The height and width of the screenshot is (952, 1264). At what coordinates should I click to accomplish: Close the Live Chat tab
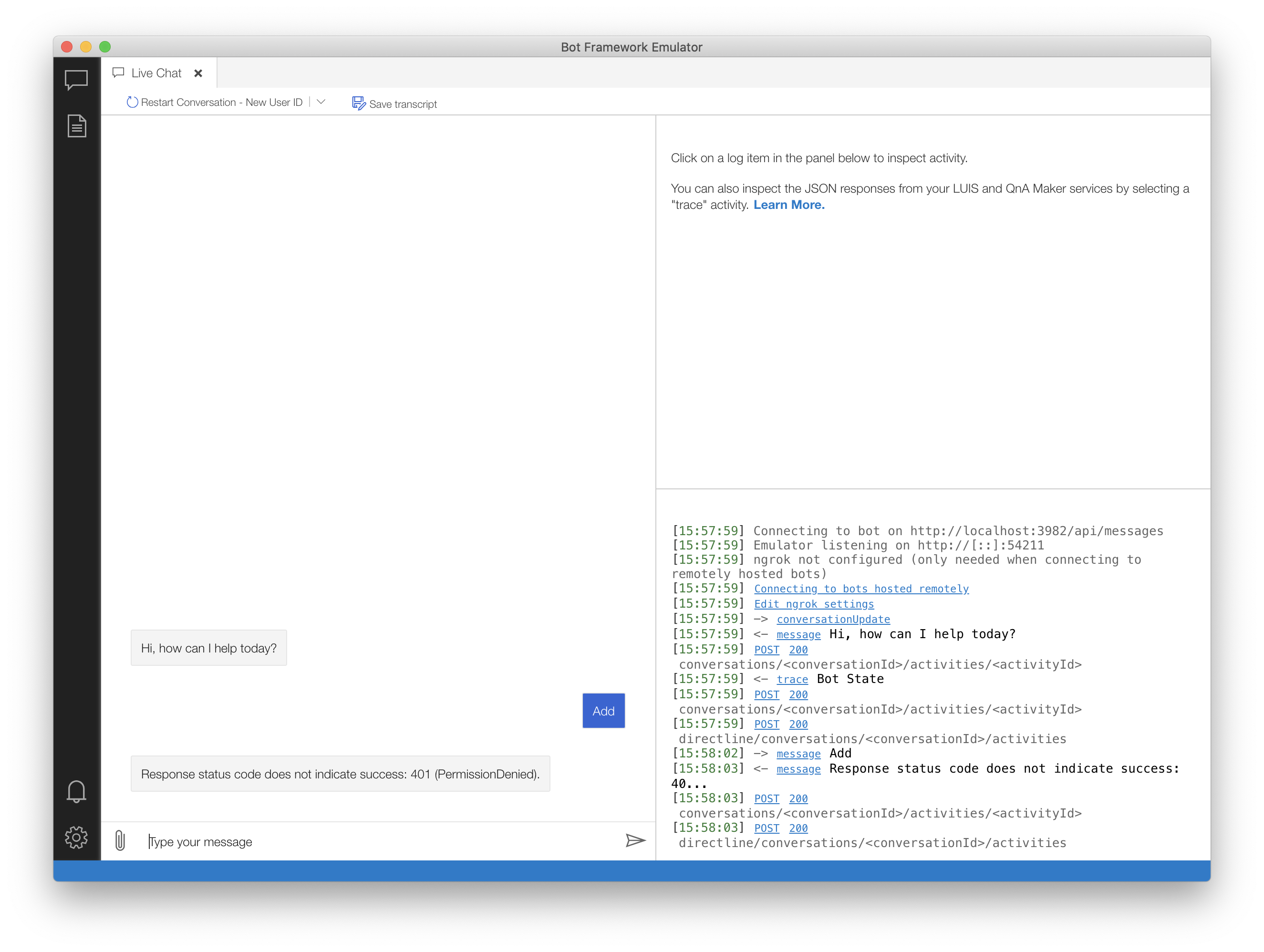click(x=198, y=72)
